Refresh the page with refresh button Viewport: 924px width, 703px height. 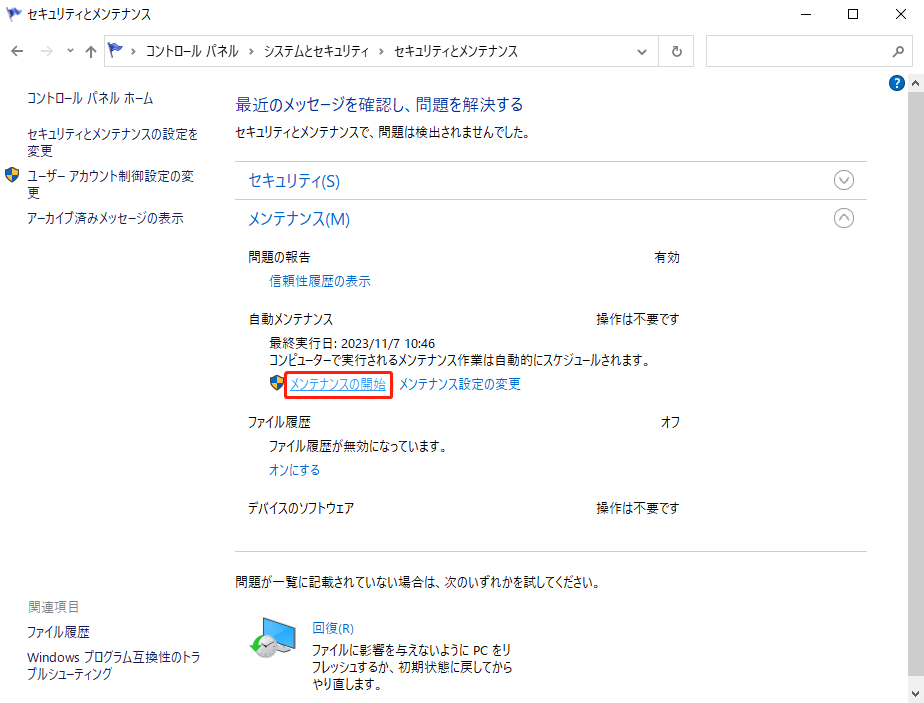pyautogui.click(x=676, y=52)
